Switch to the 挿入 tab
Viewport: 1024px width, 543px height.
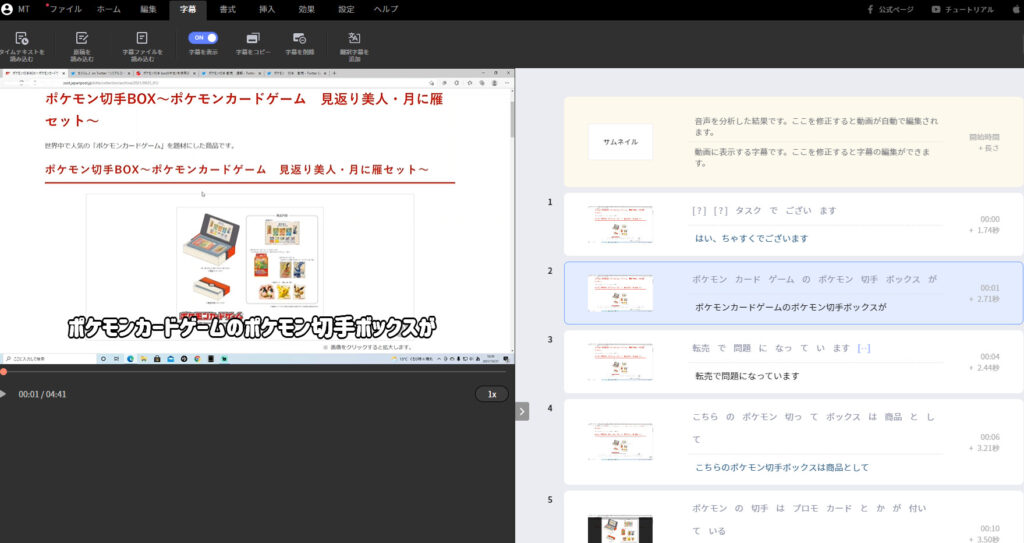tap(267, 9)
